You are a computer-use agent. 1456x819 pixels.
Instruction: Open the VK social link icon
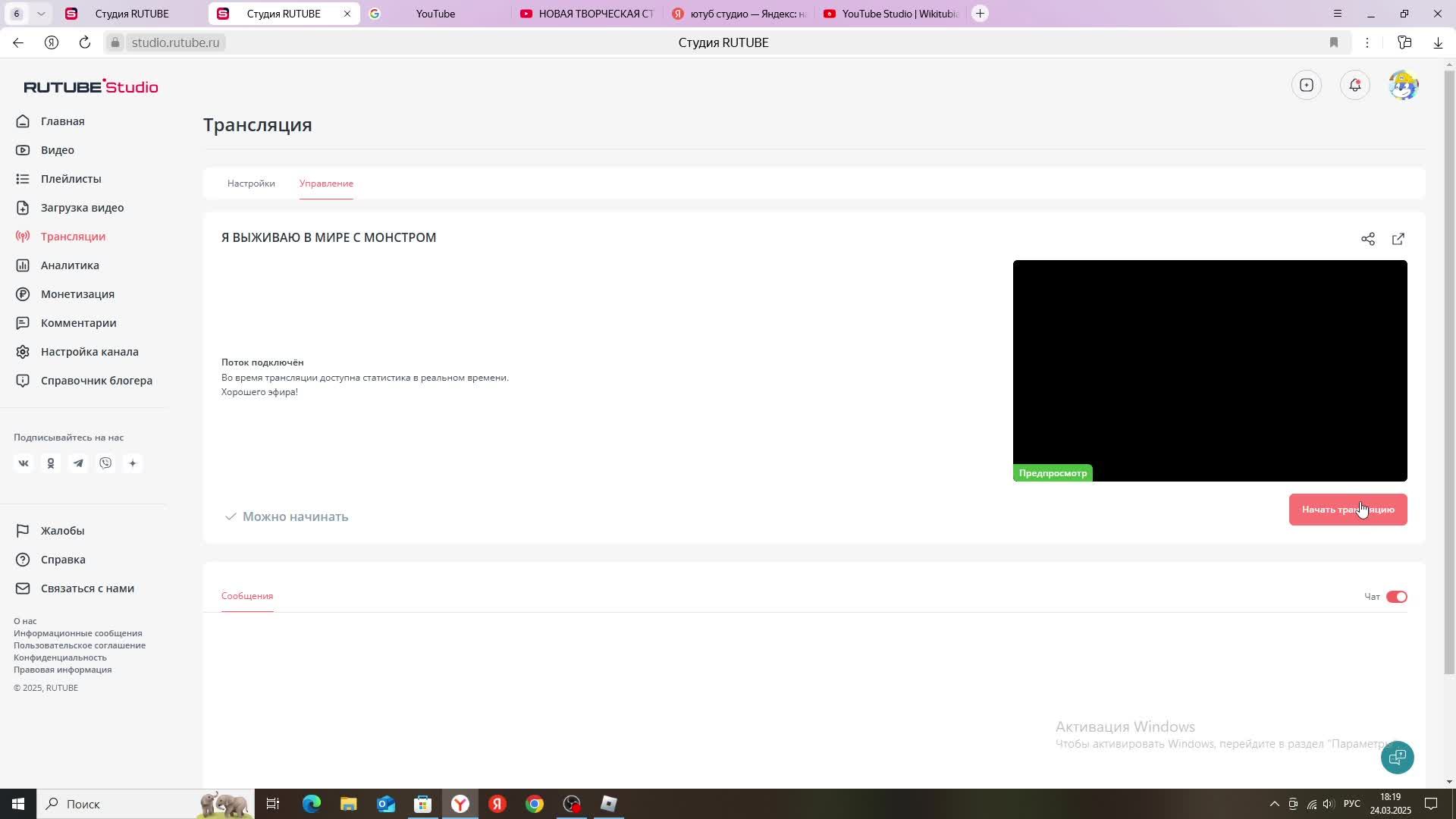[24, 463]
